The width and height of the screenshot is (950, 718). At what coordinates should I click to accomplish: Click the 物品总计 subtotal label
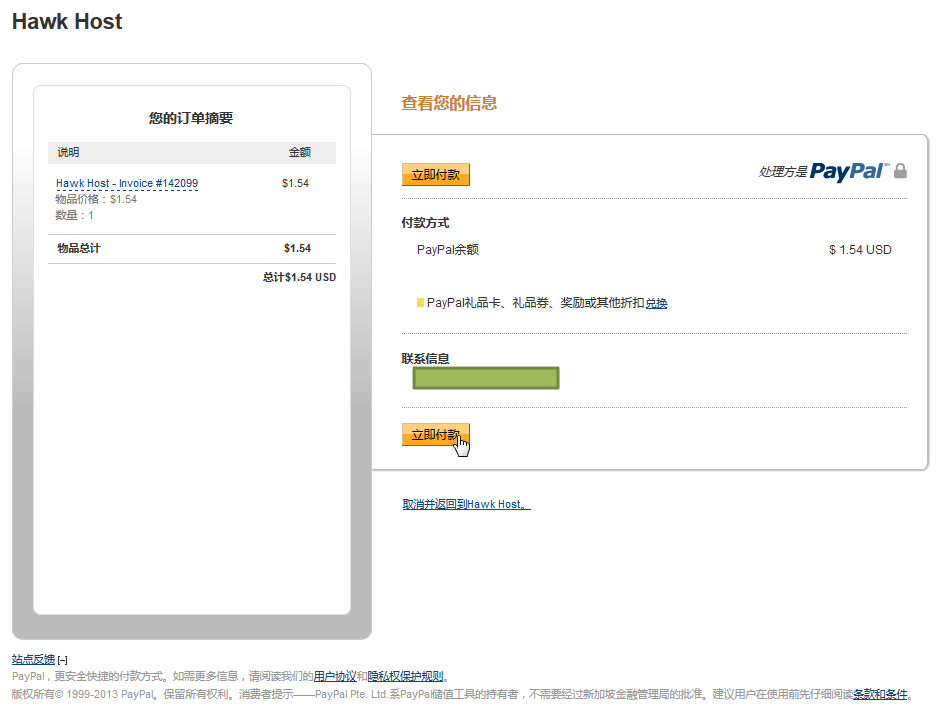pos(79,248)
